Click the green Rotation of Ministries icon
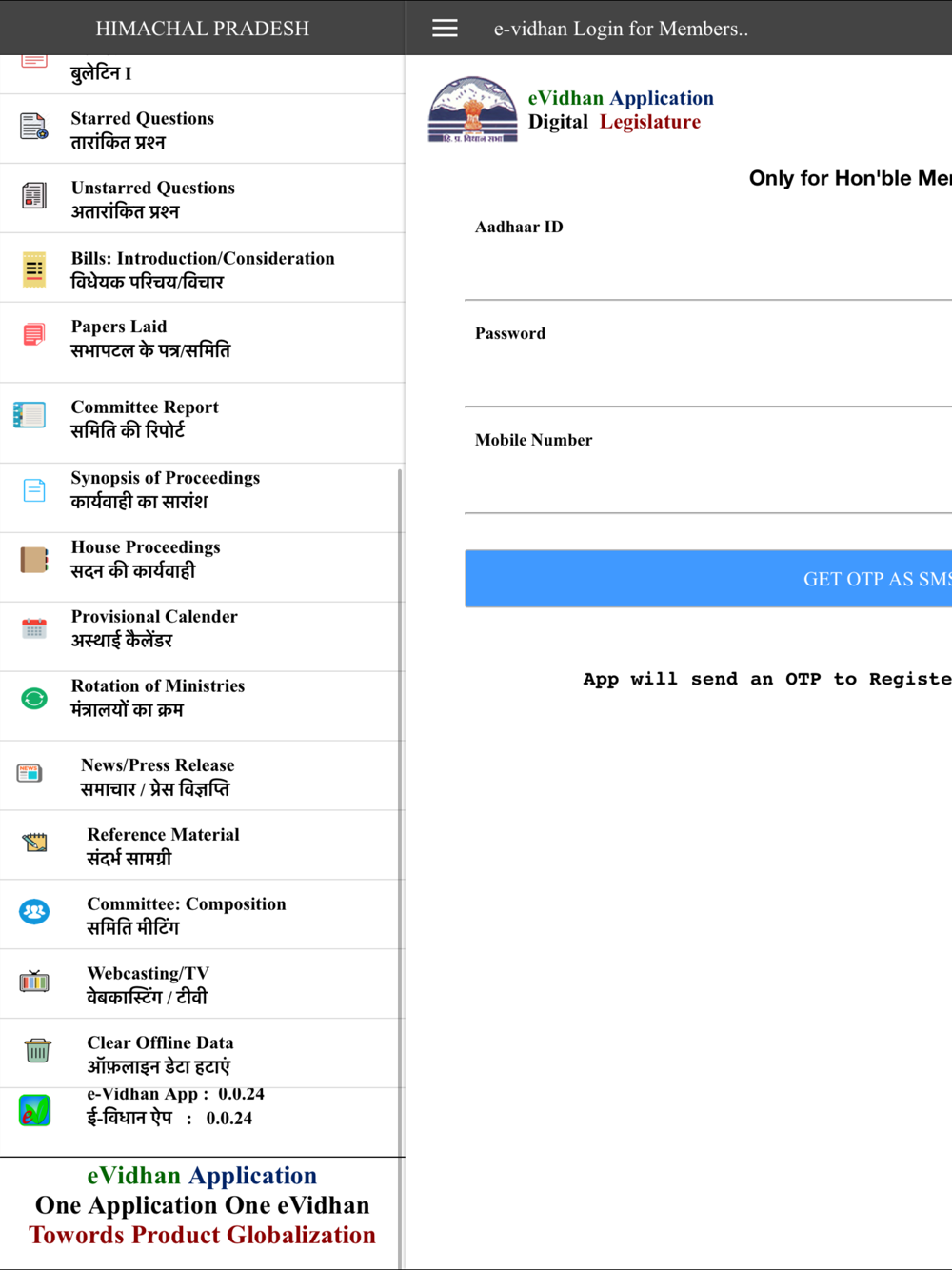The height and width of the screenshot is (1270, 952). point(34,699)
